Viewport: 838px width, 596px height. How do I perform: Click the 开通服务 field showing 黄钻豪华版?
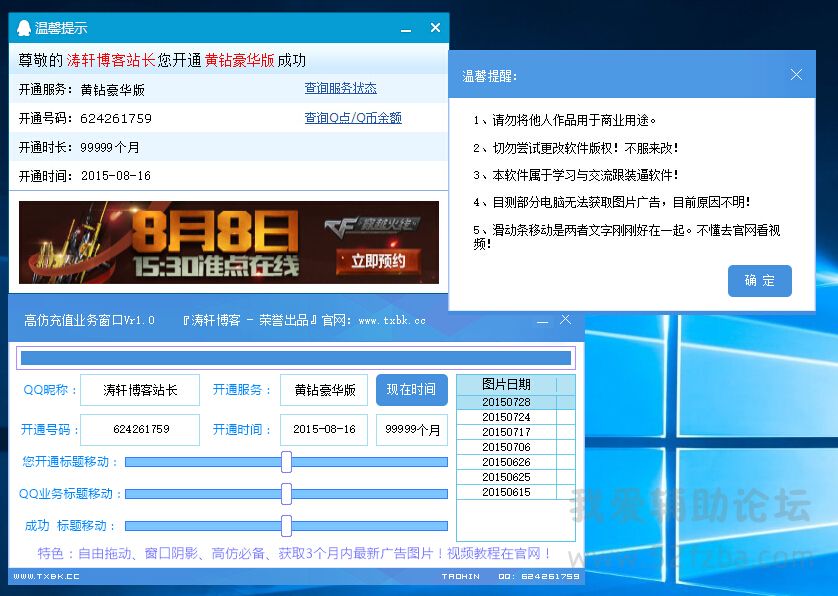click(x=324, y=390)
